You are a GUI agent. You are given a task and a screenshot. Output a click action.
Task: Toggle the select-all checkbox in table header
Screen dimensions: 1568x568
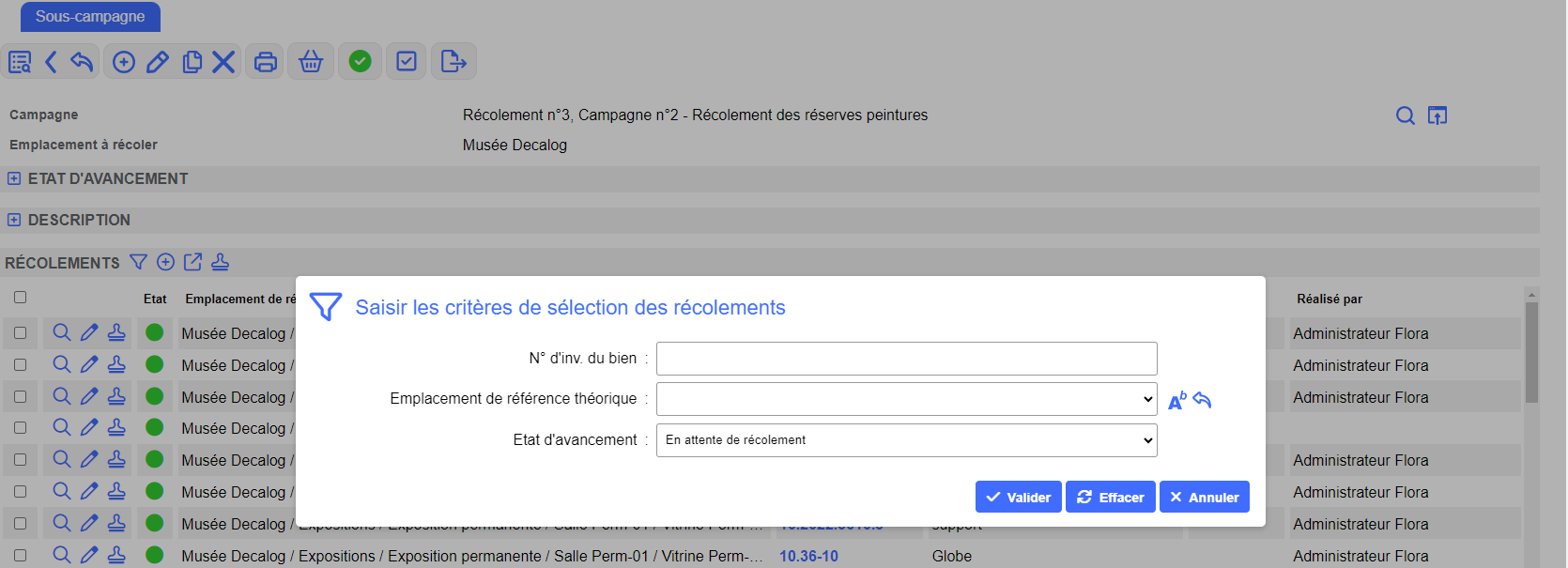[x=20, y=298]
